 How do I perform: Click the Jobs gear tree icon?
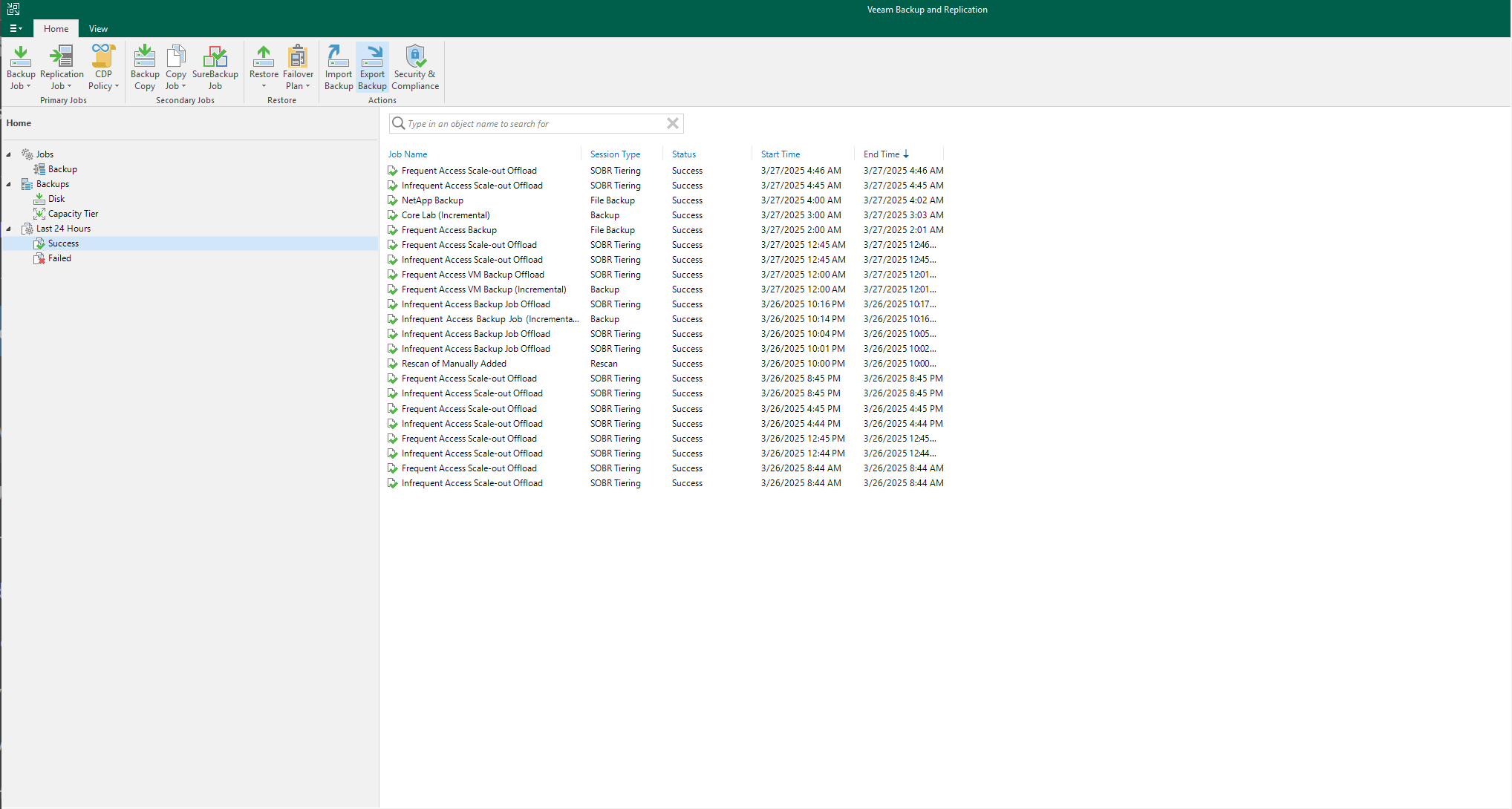coord(27,154)
